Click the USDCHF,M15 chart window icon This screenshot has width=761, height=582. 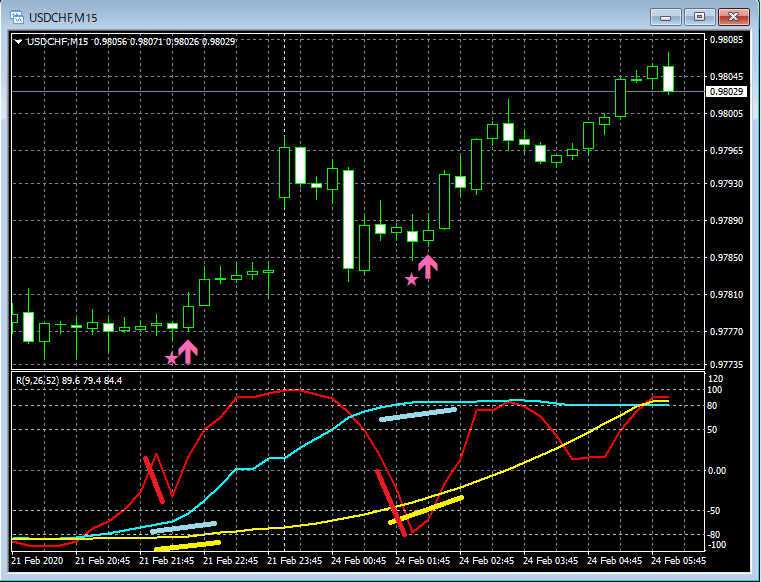pos(17,18)
